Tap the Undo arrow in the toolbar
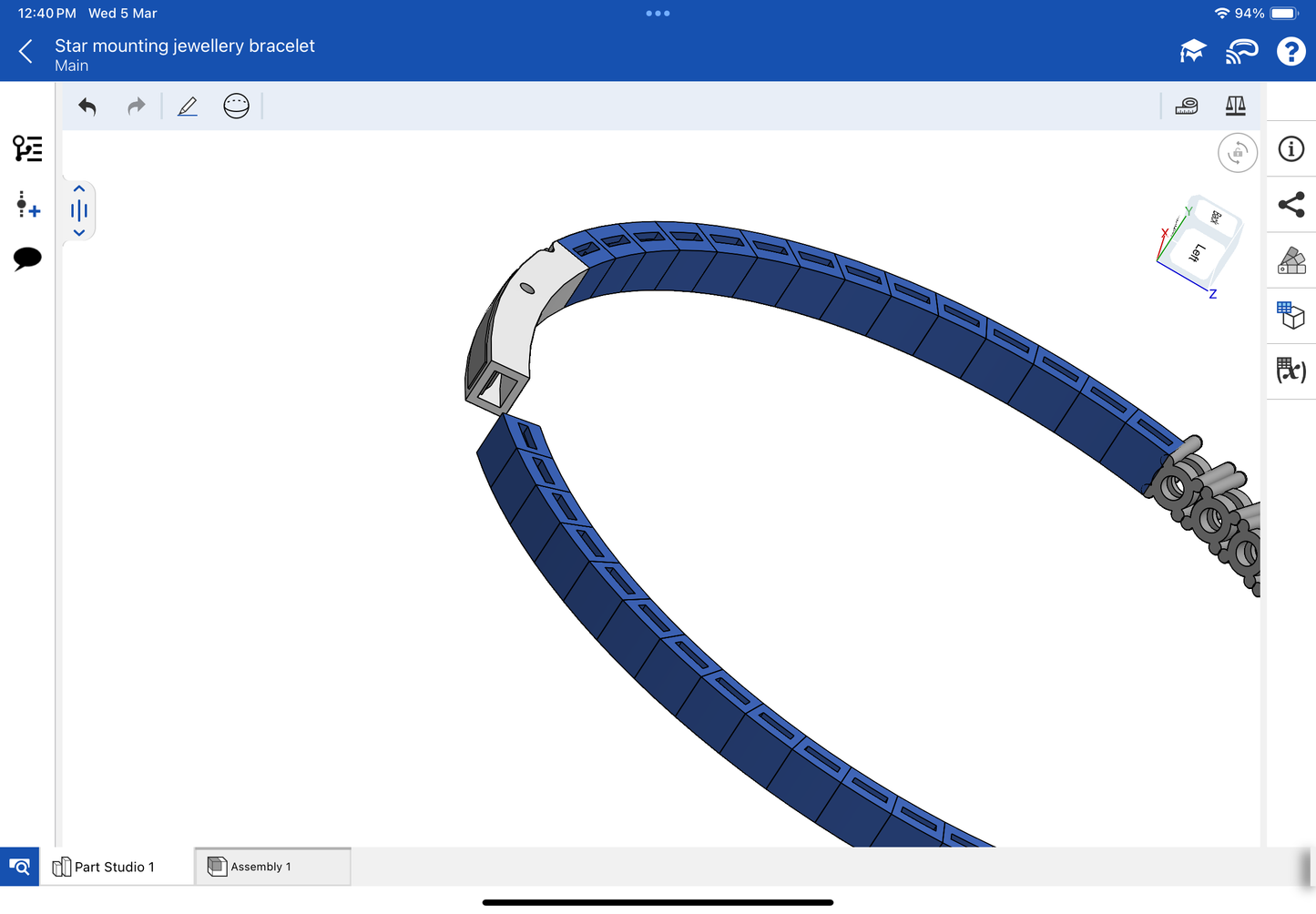Viewport: 1316px width, 914px height. [x=87, y=107]
